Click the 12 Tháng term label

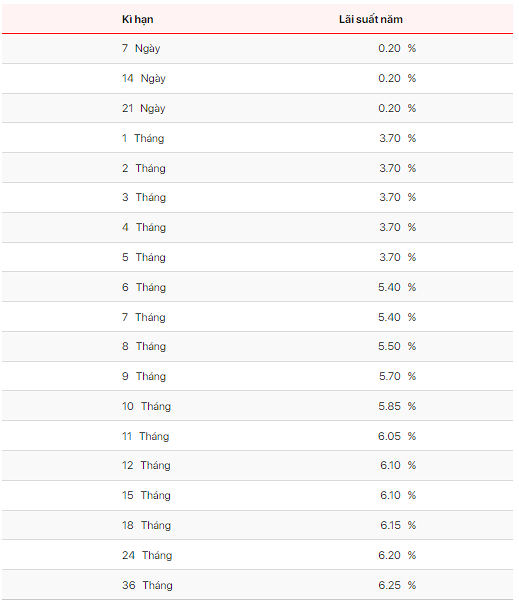(x=146, y=465)
